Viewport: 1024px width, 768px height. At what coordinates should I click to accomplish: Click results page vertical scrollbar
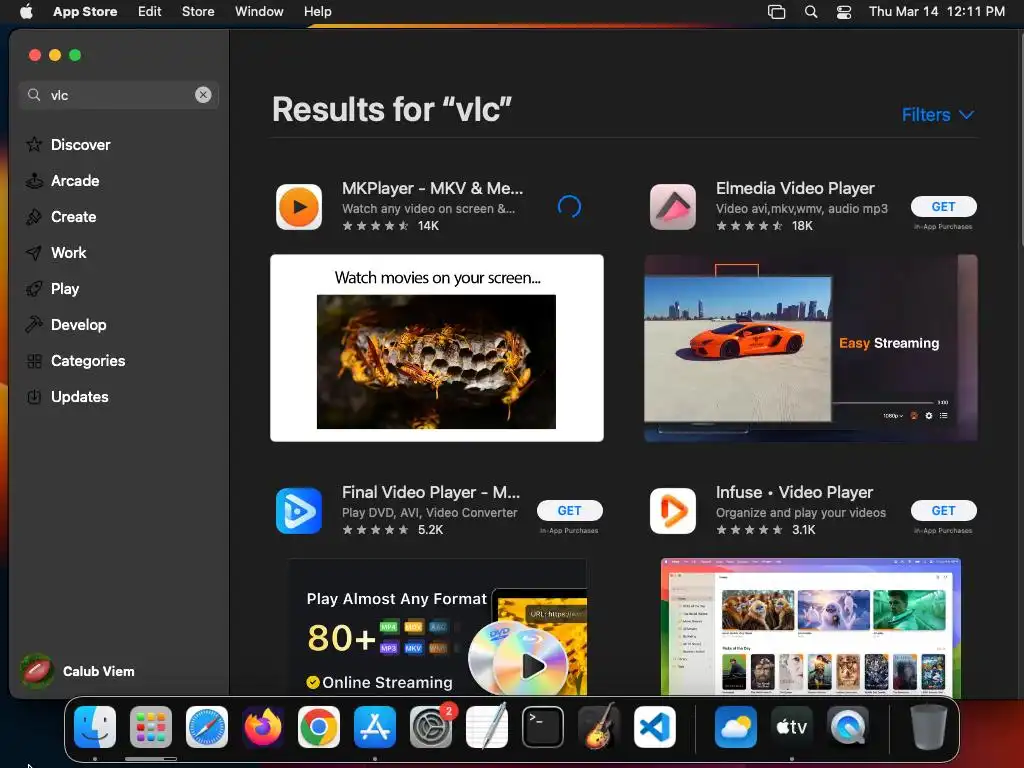pyautogui.click(x=1021, y=140)
